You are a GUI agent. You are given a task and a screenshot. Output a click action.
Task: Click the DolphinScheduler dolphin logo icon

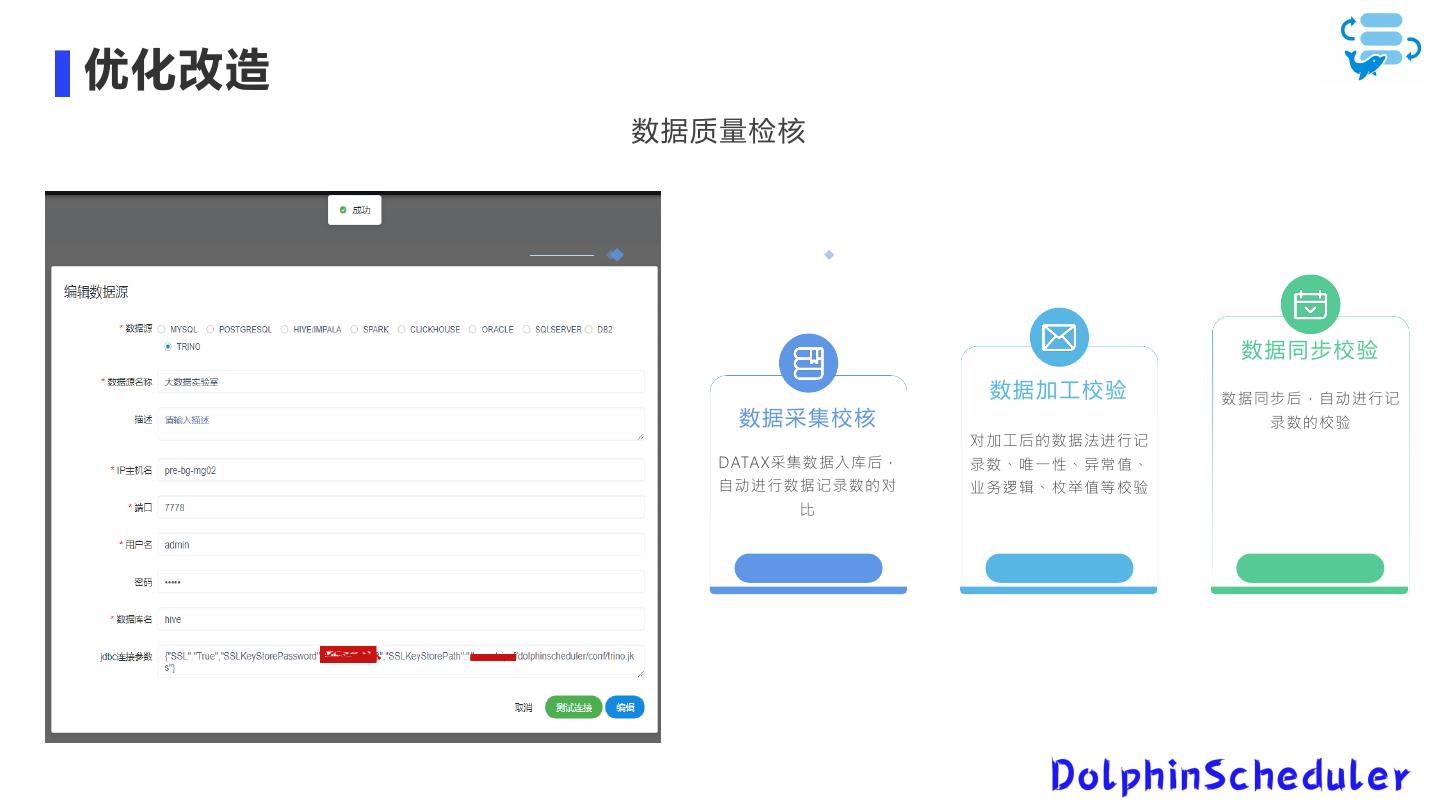1380,45
